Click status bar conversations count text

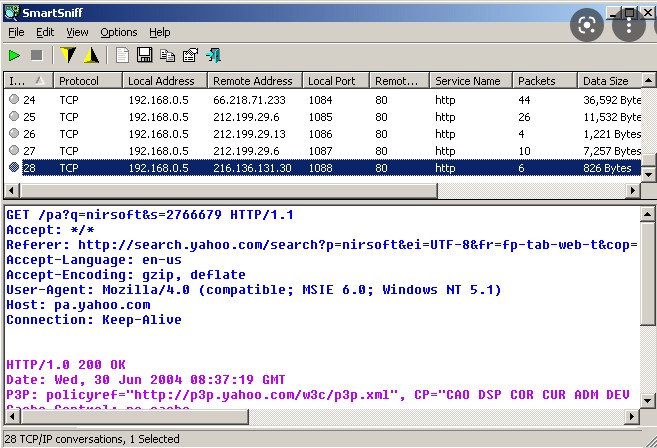(x=92, y=439)
